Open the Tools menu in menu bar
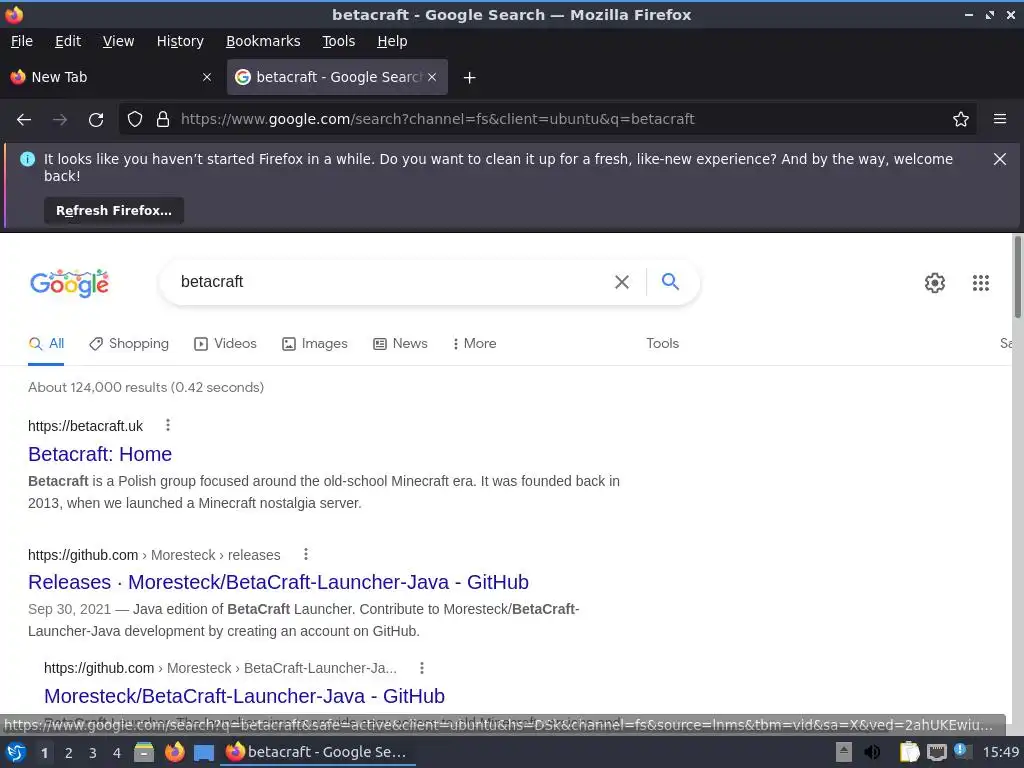This screenshot has height=768, width=1024. 338,41
